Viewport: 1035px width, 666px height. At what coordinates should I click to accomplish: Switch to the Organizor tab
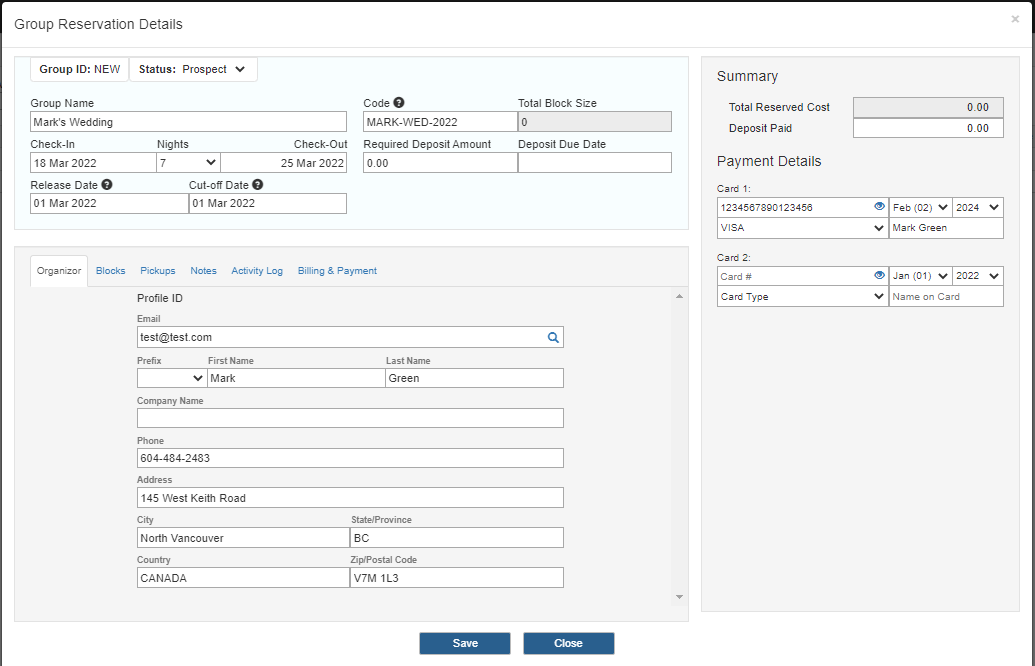pos(59,271)
